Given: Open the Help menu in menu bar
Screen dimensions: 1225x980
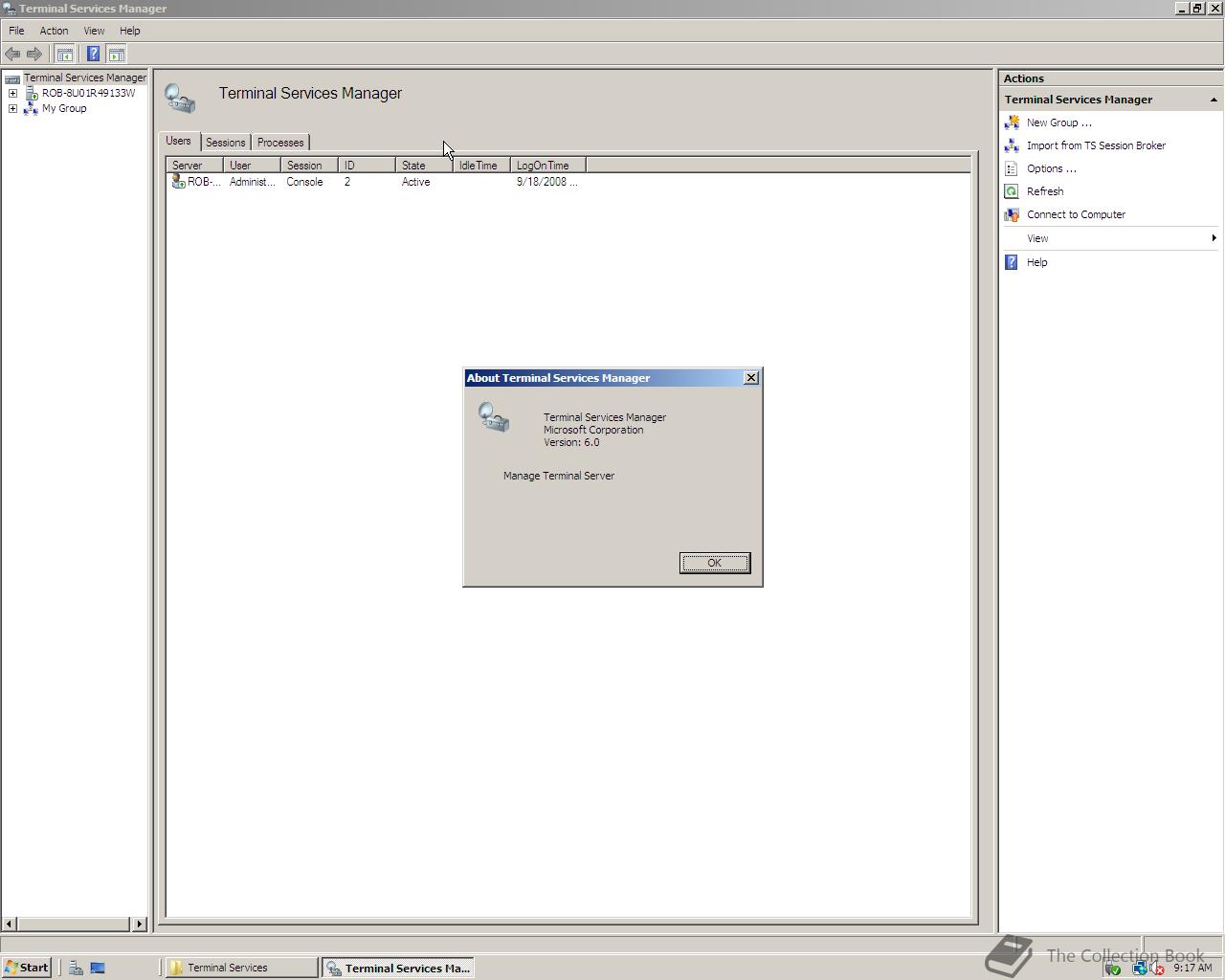Looking at the screenshot, I should tap(129, 31).
